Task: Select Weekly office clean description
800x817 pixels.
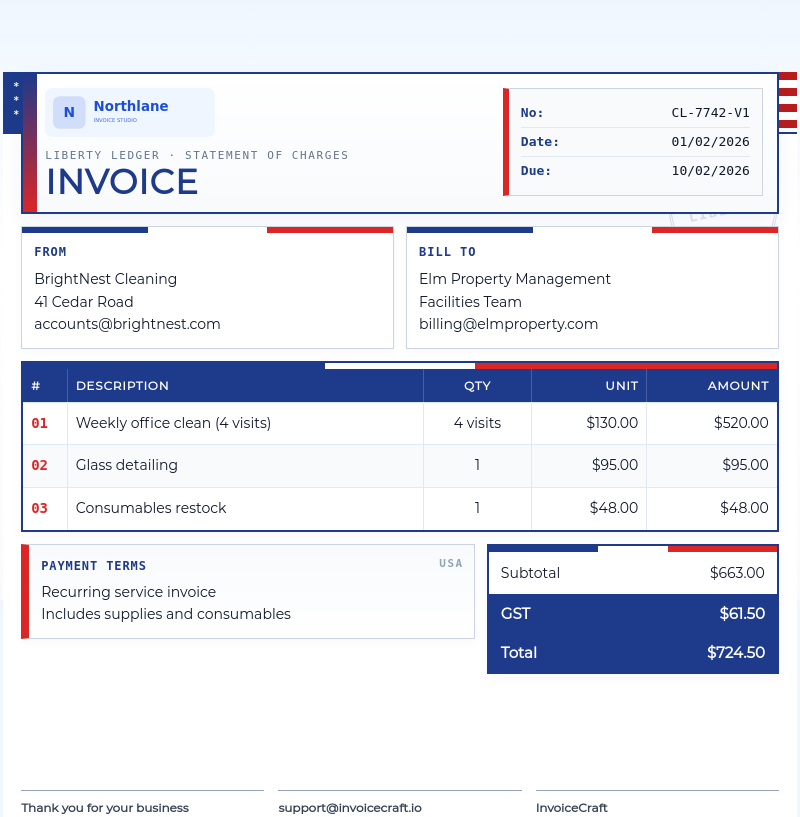Action: pyautogui.click(x=174, y=423)
